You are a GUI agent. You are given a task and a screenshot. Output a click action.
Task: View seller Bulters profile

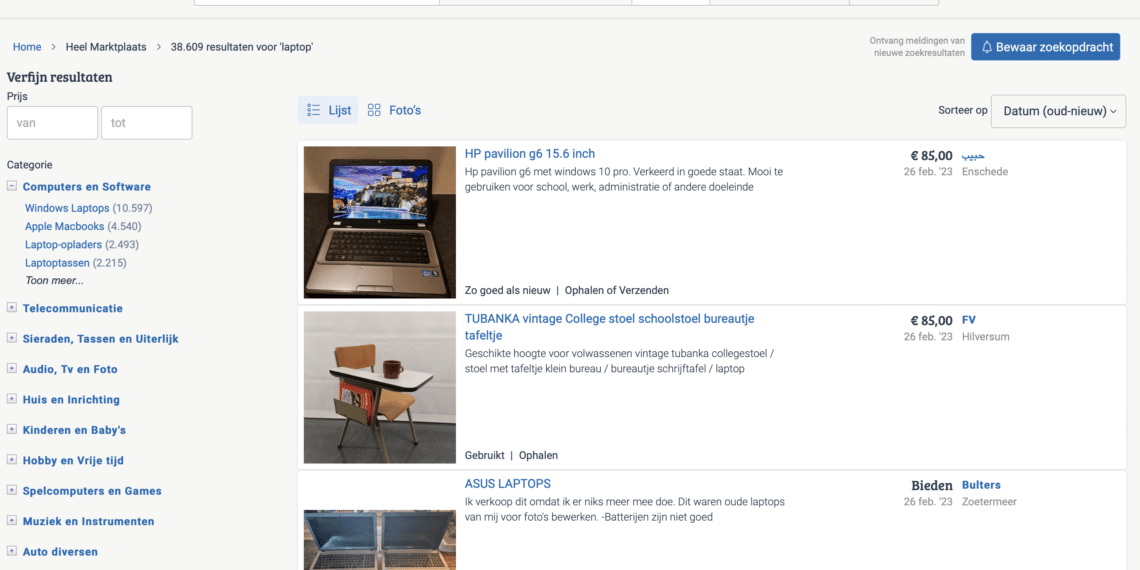981,485
